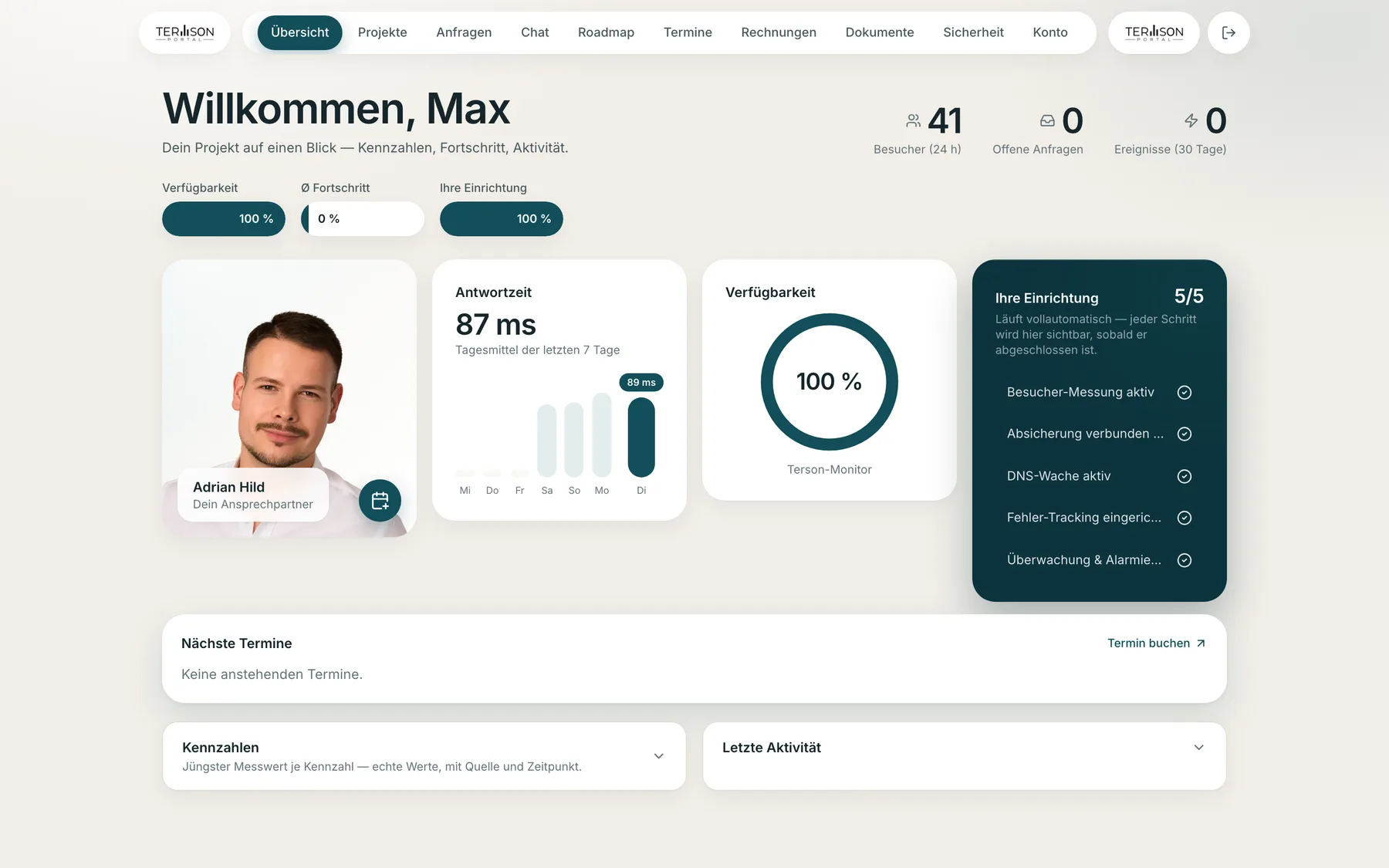Click the Nächste Termine heading
This screenshot has height=868, width=1389.
click(x=237, y=643)
